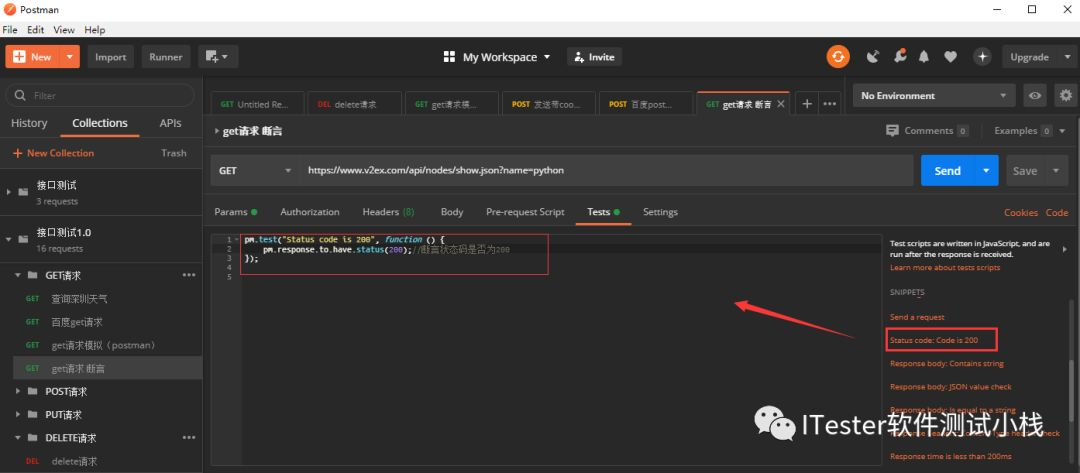Expand the PUT请求 folder
This screenshot has height=473, width=1080.
coord(19,414)
